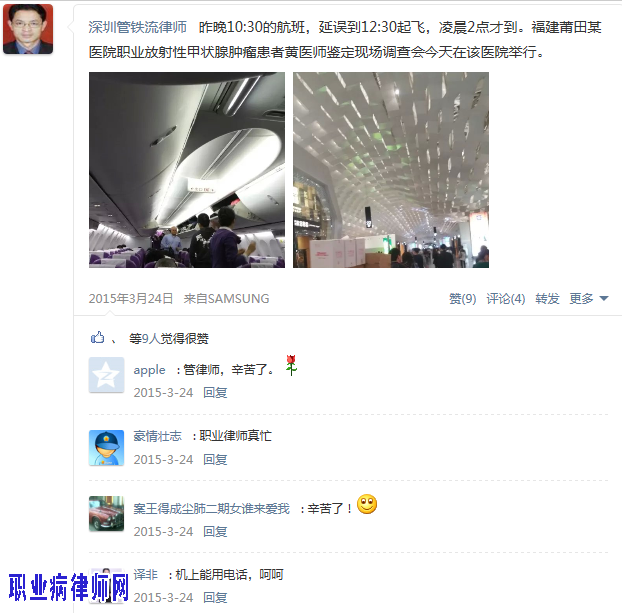Visit user 案王得成尘肺二期女谁来爱我
This screenshot has height=613, width=622.
(x=211, y=508)
